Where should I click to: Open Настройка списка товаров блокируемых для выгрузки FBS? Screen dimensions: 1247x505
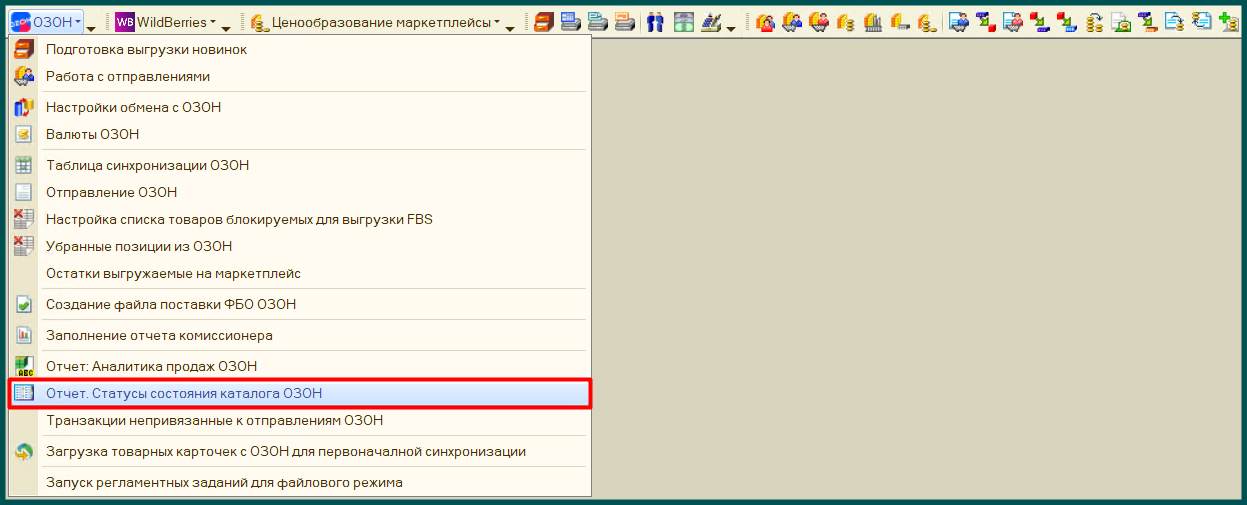click(300, 219)
